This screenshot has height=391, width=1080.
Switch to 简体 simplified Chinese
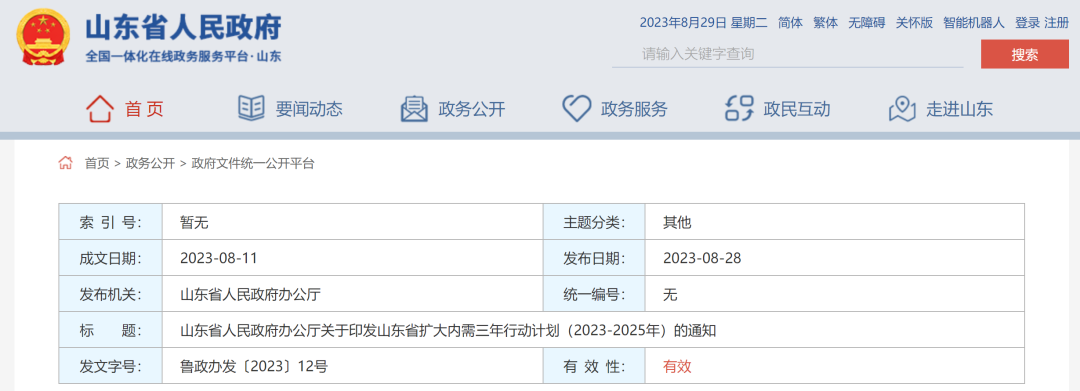[x=790, y=23]
